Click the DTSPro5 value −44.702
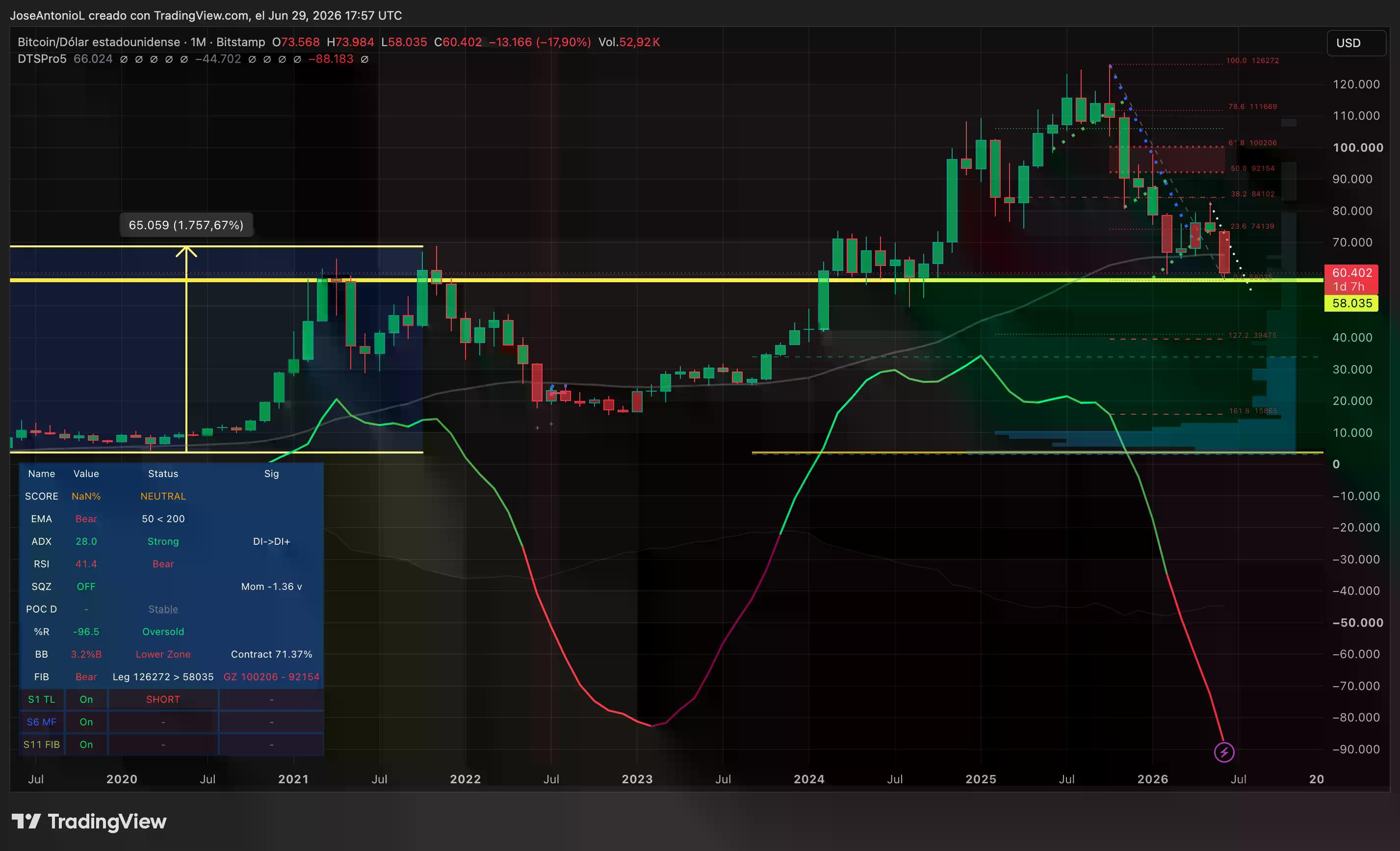 218,59
